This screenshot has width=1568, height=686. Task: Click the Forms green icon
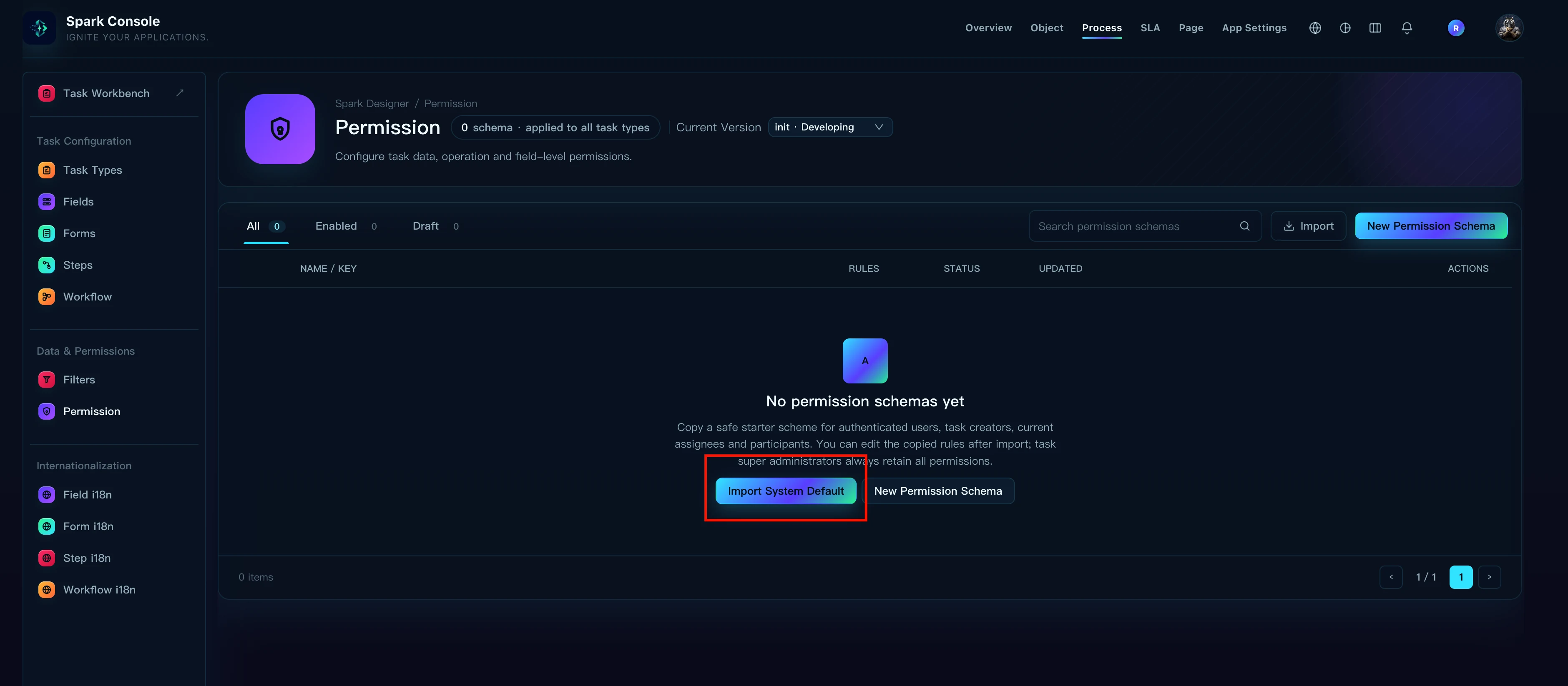[46, 233]
